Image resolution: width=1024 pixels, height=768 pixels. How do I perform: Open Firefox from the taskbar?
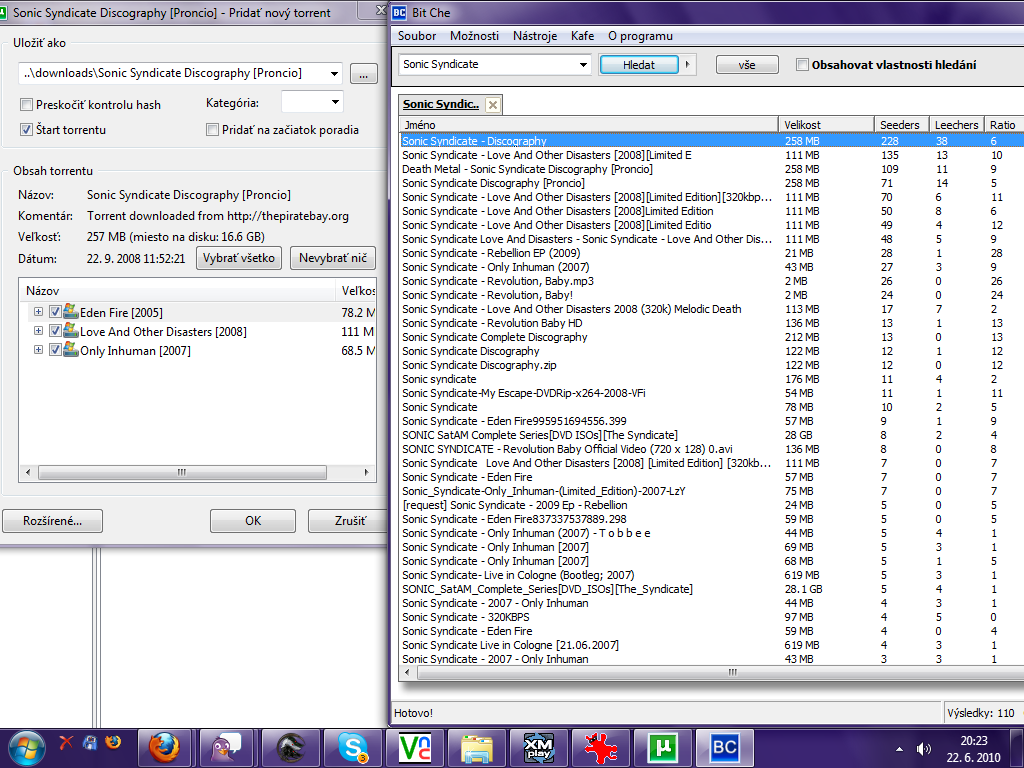[164, 748]
